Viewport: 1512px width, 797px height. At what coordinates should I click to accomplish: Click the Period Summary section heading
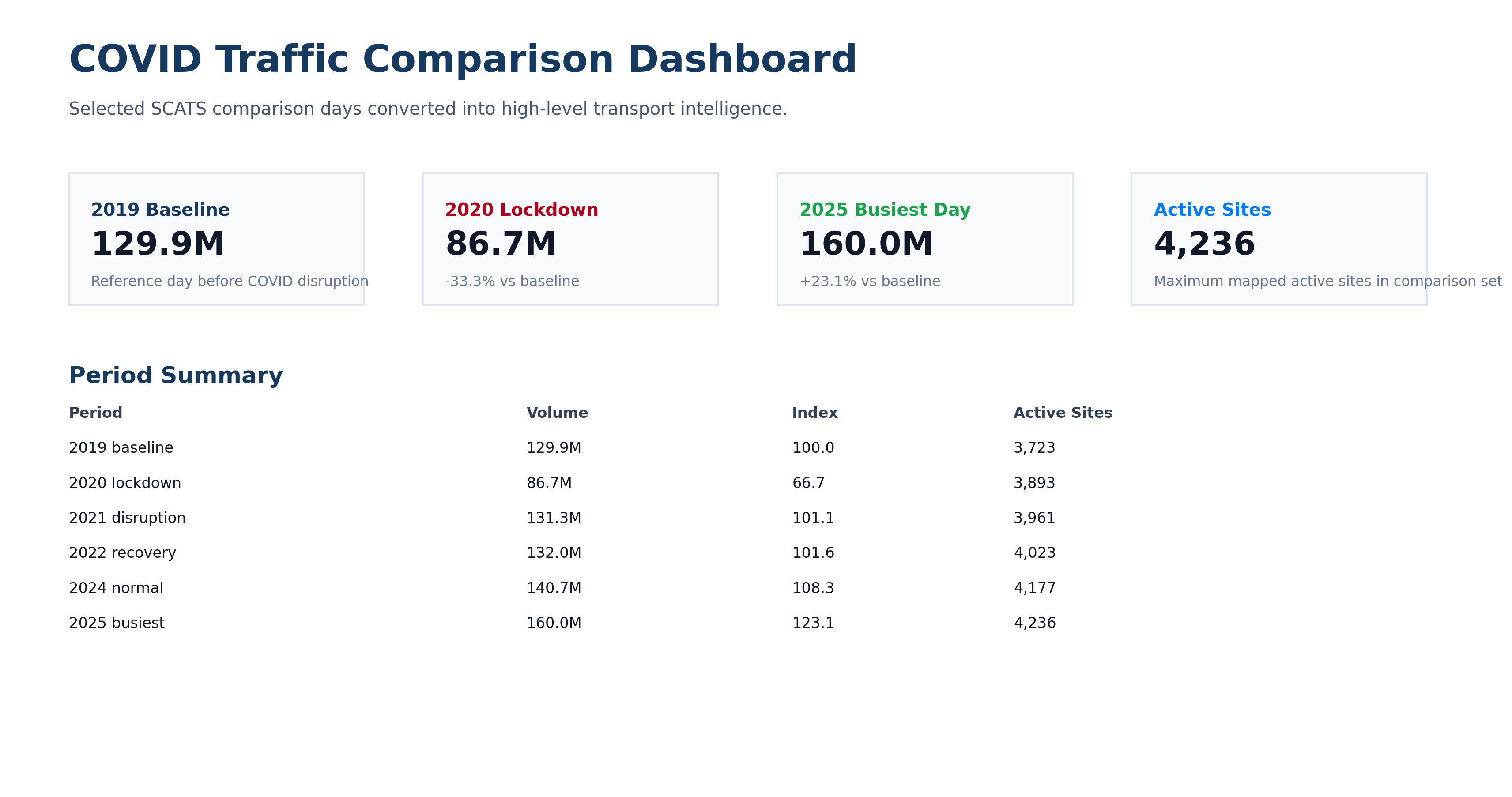pyautogui.click(x=176, y=376)
